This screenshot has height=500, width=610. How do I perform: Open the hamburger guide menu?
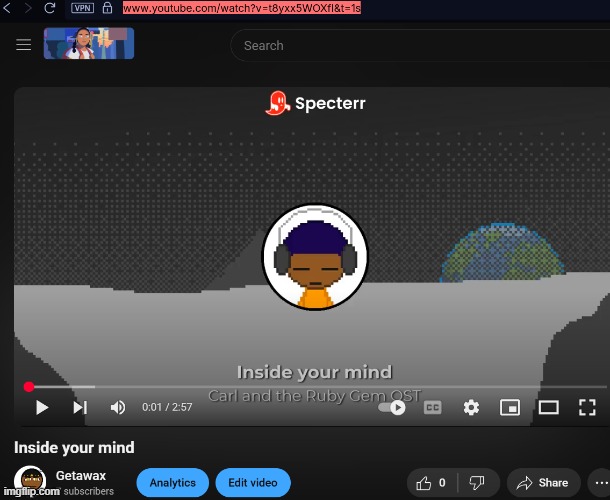pyautogui.click(x=23, y=44)
